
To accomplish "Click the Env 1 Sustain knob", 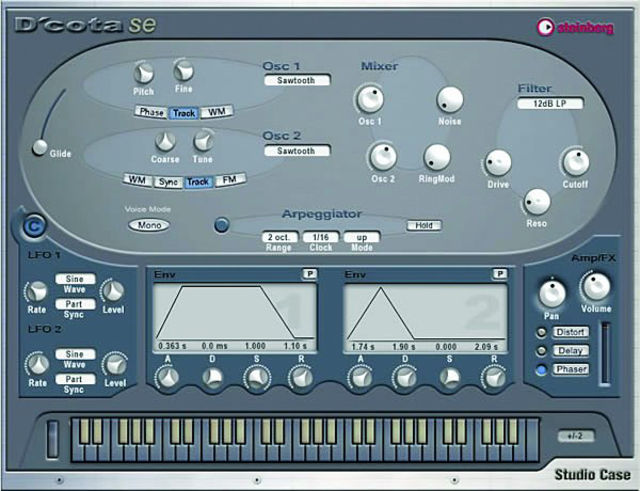I will click(x=257, y=378).
